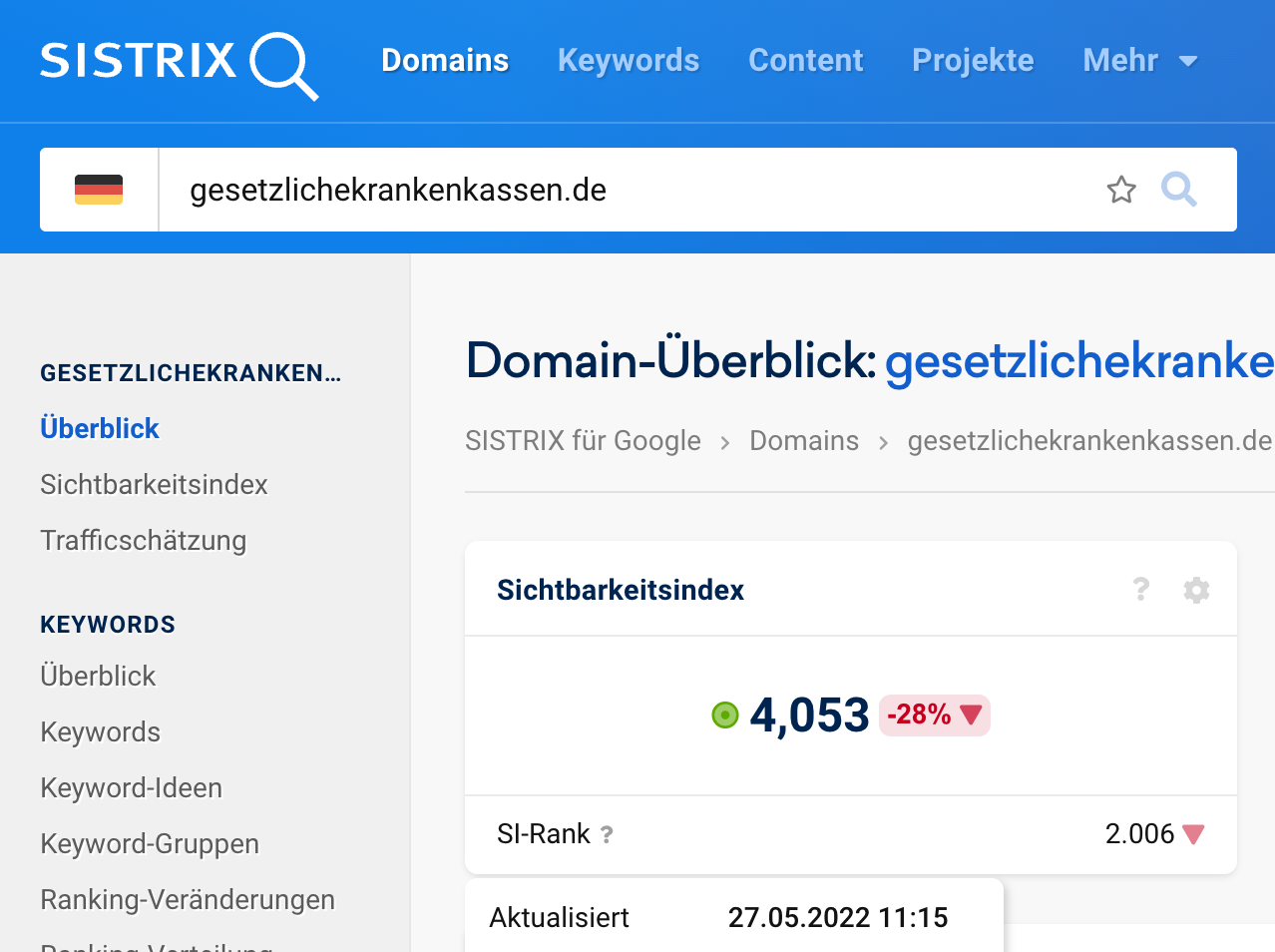
Task: Switch to the Keywords navigation tab
Action: point(629,61)
